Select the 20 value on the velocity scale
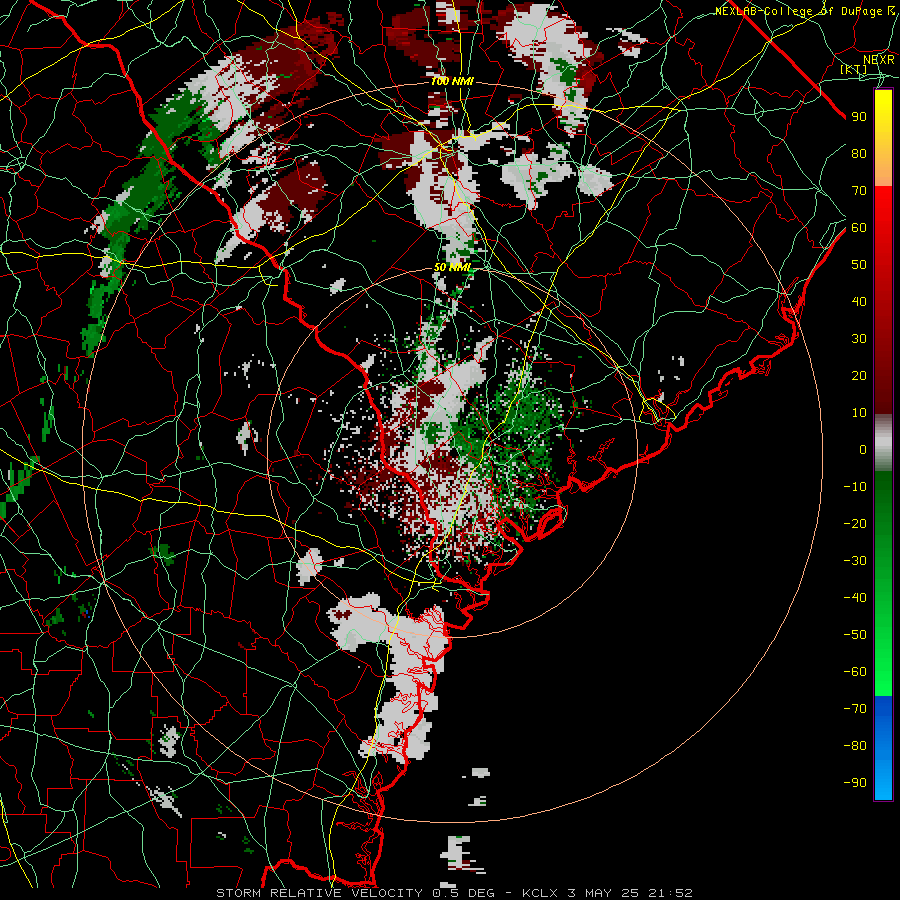This screenshot has height=900, width=900. pos(859,375)
